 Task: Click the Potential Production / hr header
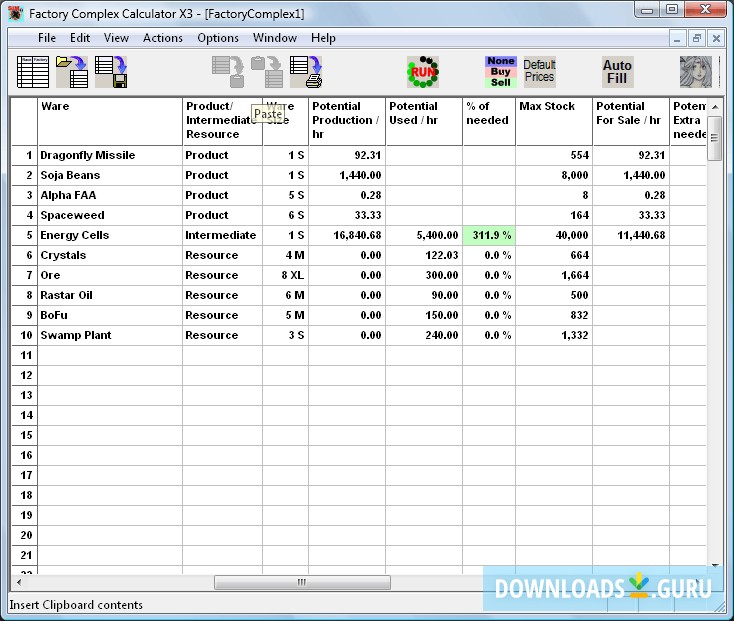coord(347,121)
